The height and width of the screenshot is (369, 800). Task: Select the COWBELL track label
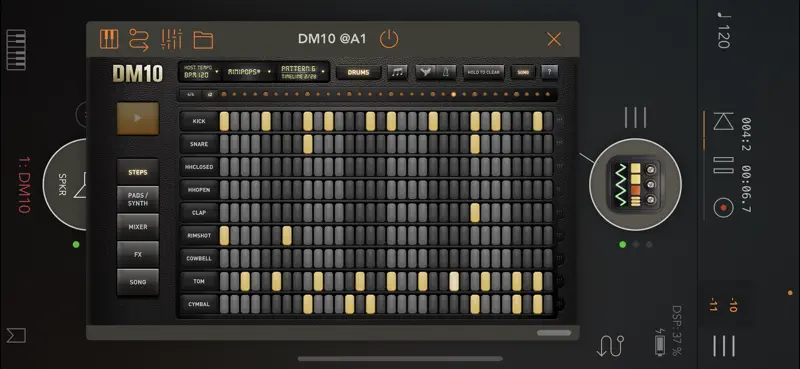point(199,259)
